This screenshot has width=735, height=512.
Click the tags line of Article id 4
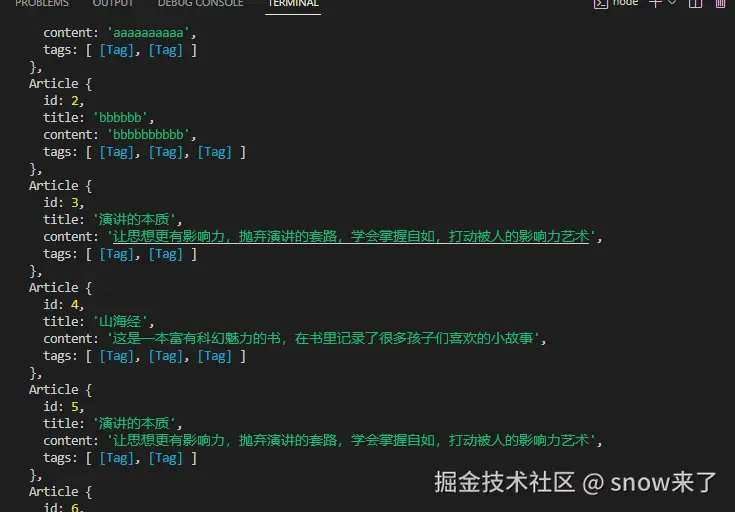[x=144, y=356]
